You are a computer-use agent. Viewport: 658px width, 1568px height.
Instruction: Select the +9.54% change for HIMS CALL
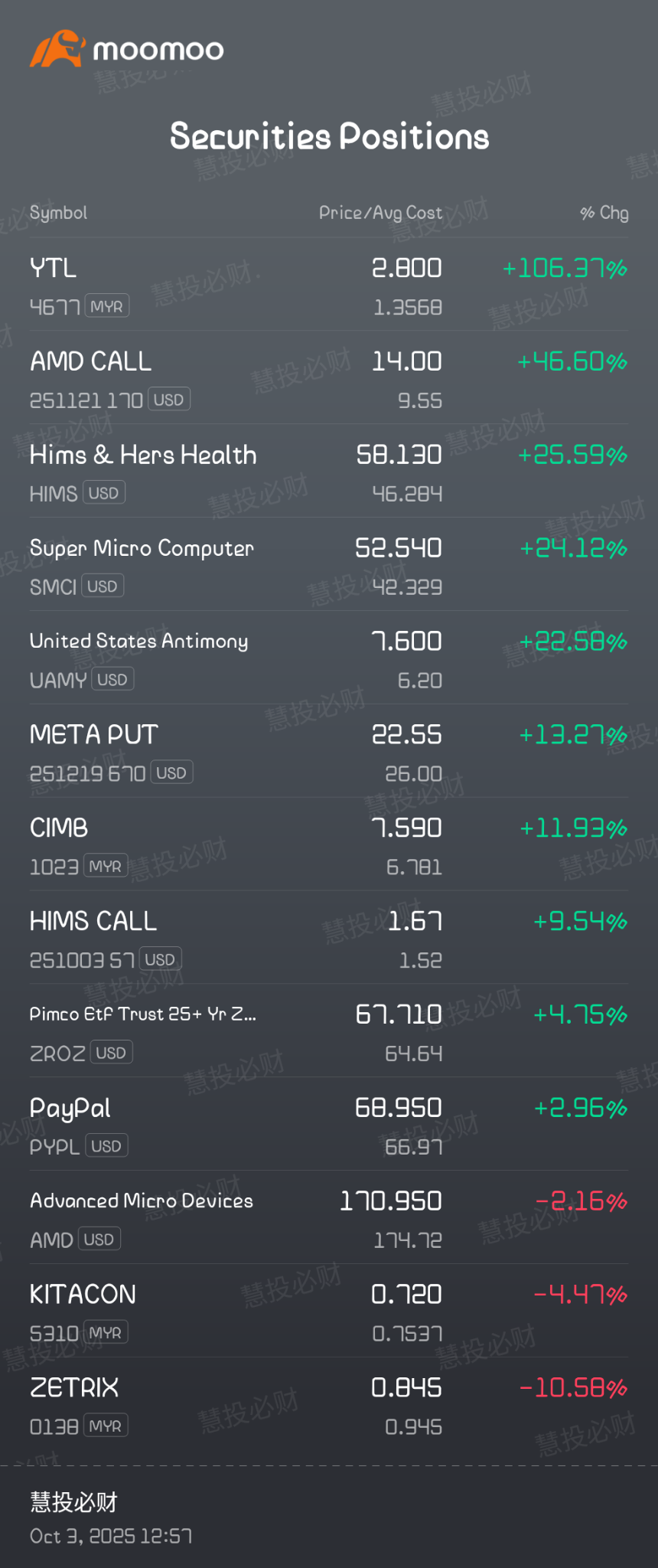[580, 921]
